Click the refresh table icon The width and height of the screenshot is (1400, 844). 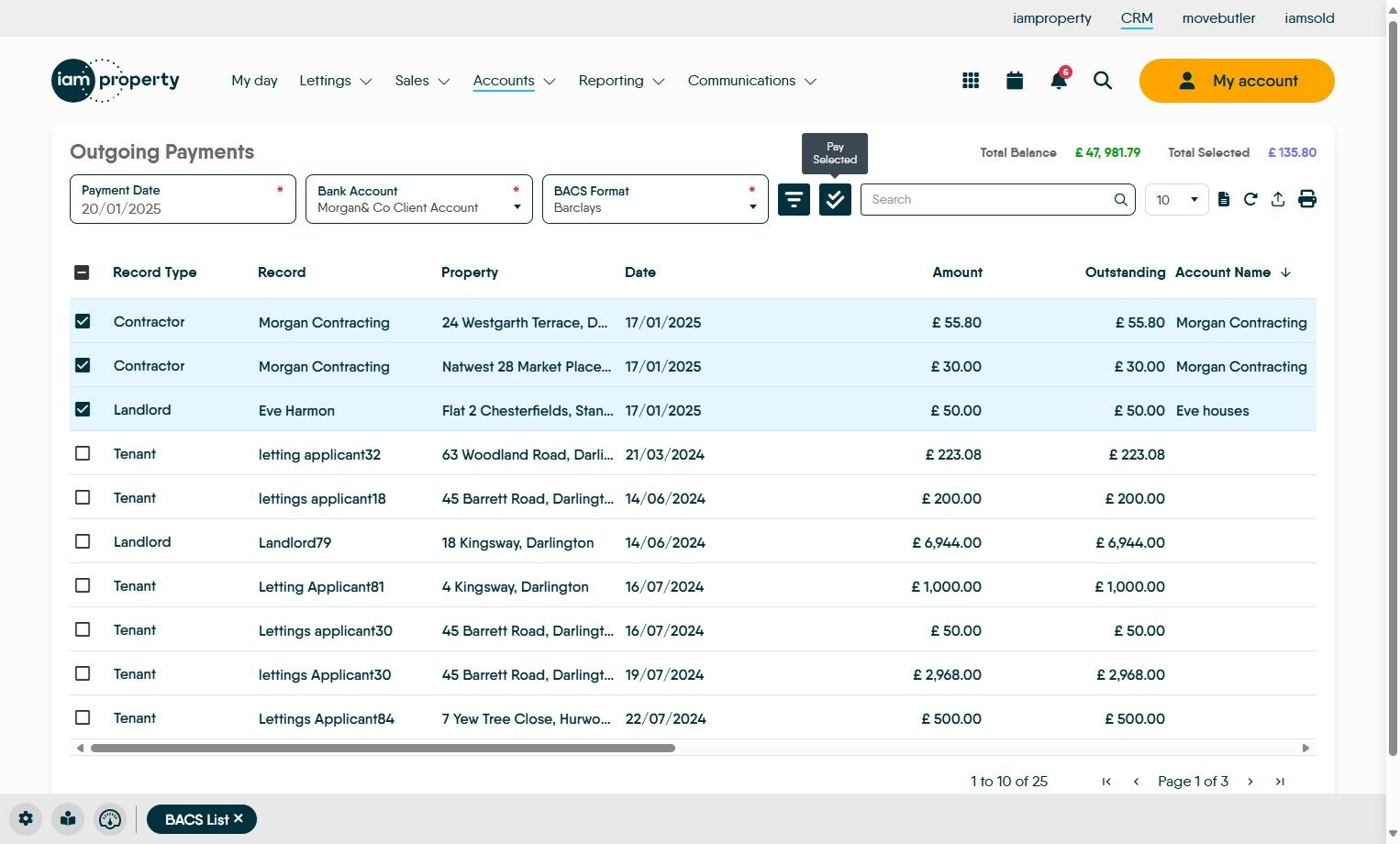pyautogui.click(x=1250, y=199)
